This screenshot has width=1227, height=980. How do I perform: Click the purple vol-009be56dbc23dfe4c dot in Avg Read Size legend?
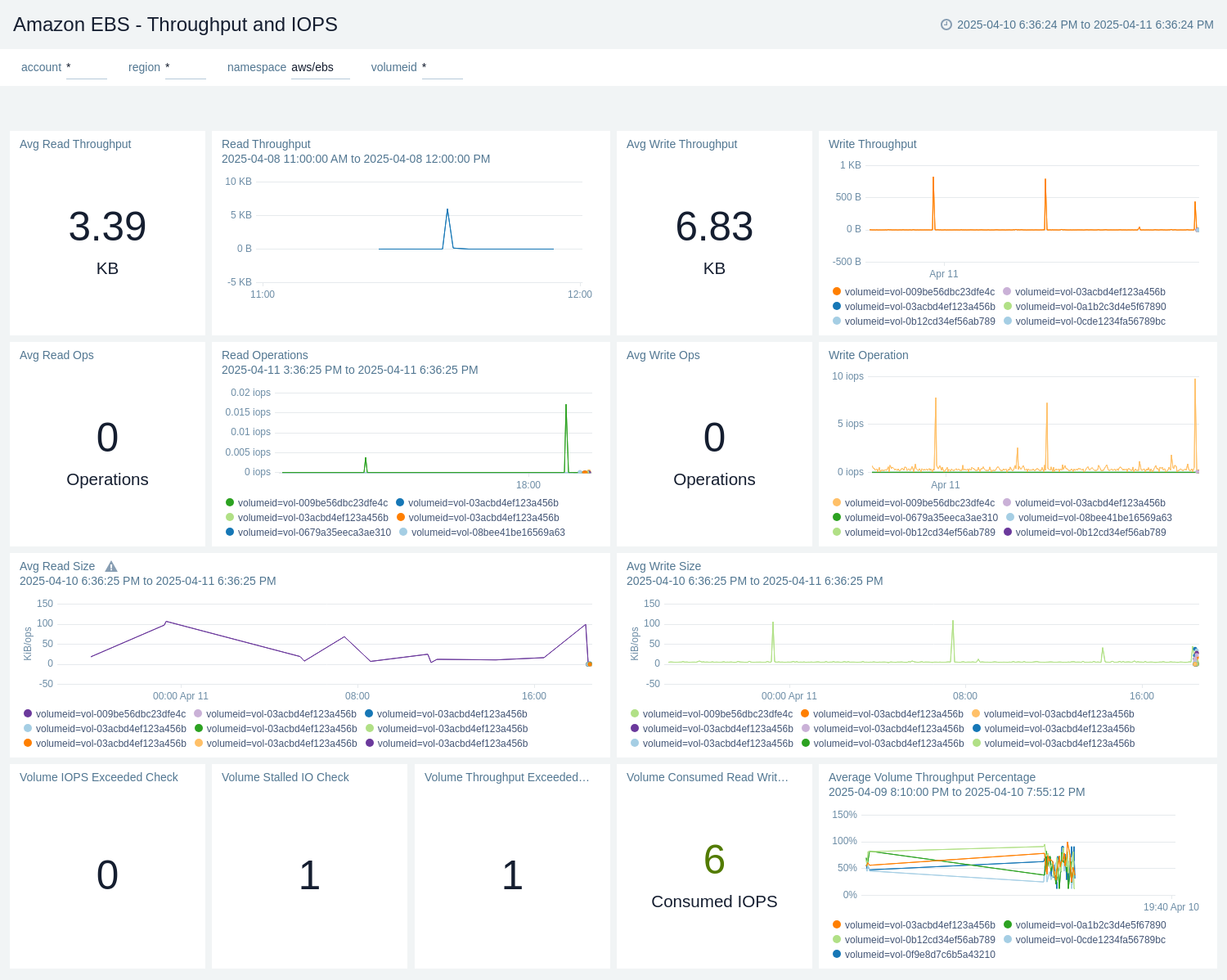[x=28, y=713]
